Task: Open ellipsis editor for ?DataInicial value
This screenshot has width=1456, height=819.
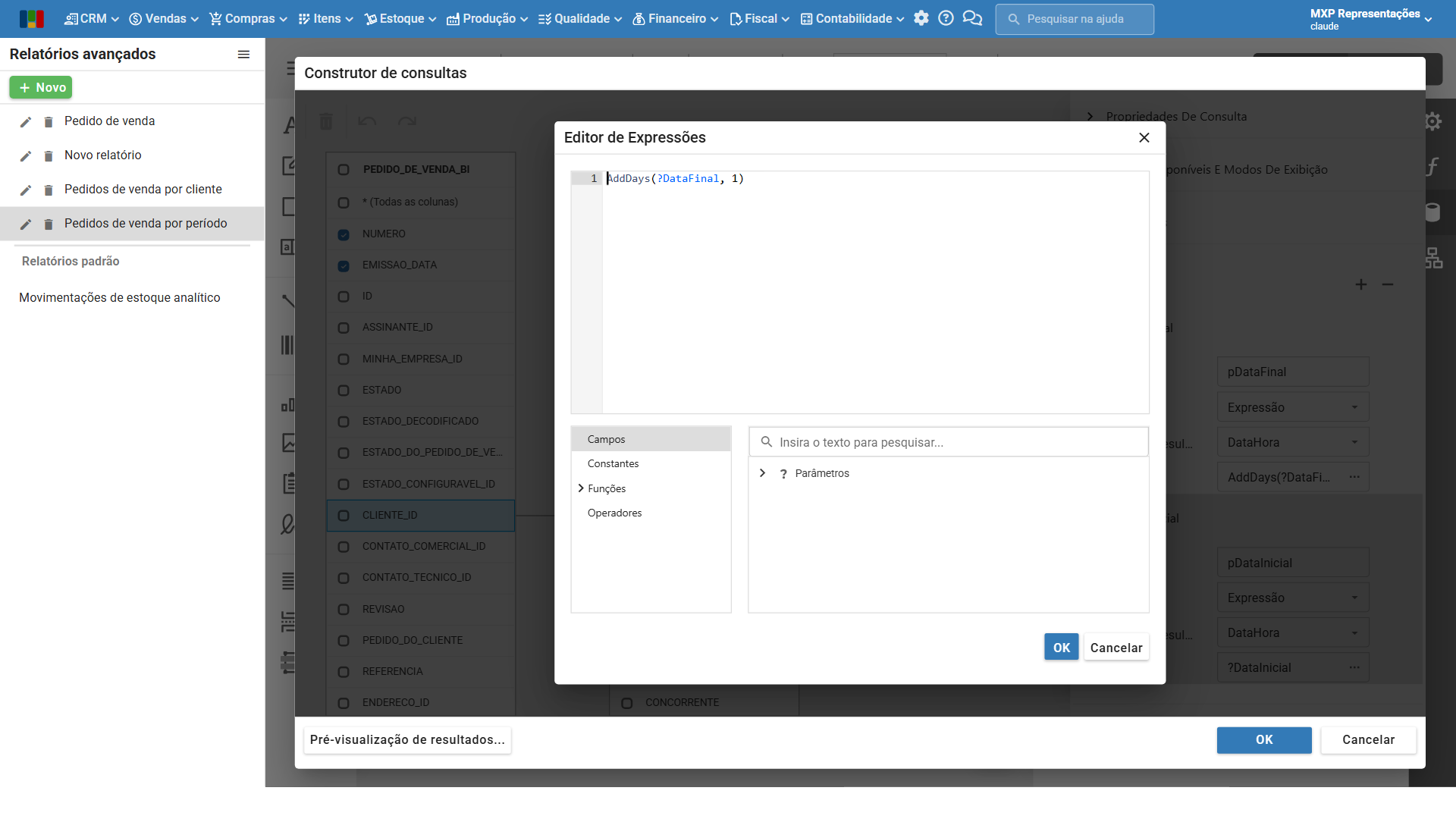Action: (x=1354, y=667)
